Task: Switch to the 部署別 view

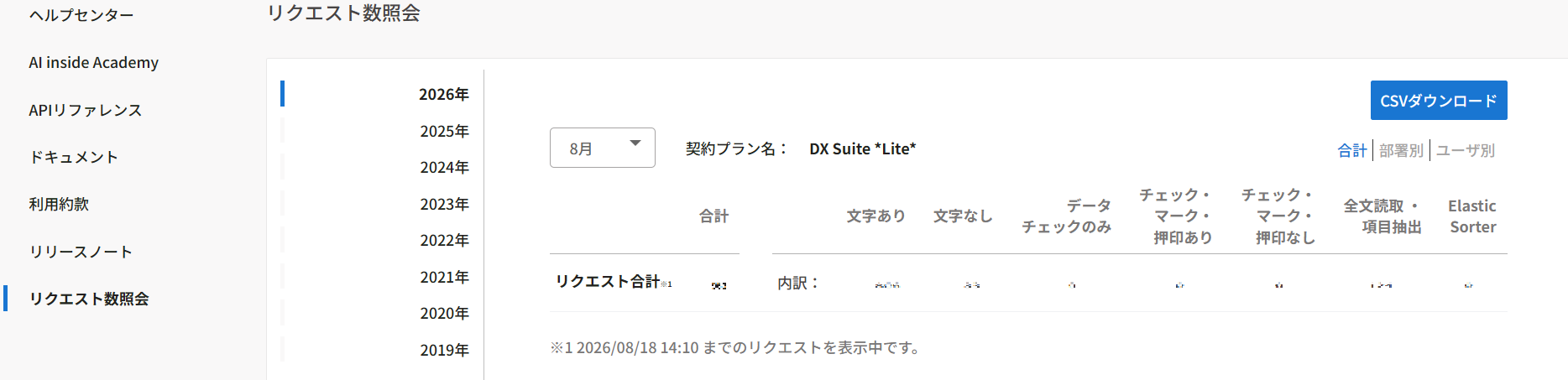Action: [1401, 150]
